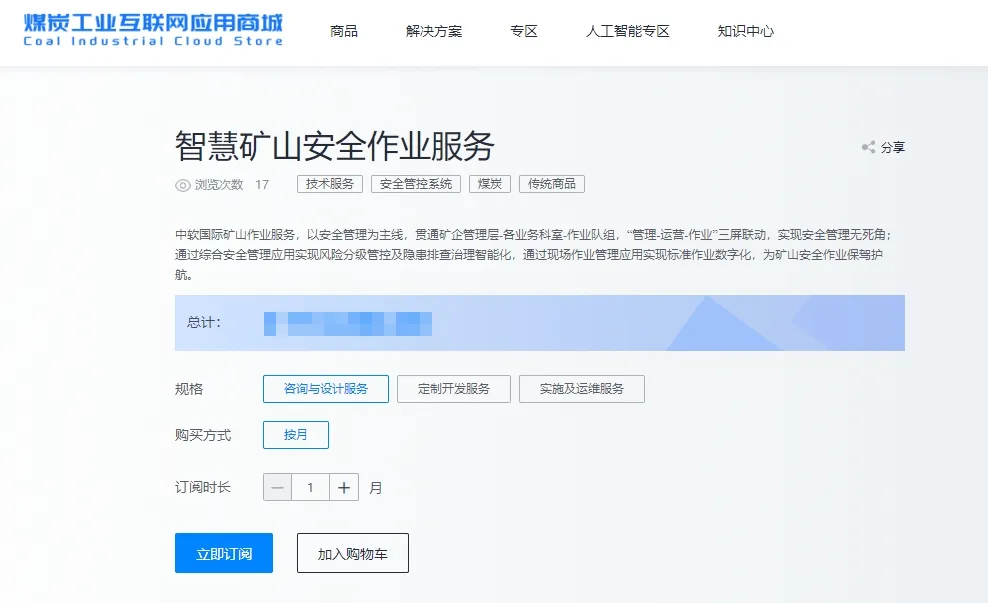Click the 立即订阅 button
Image resolution: width=988 pixels, height=603 pixels.
pos(224,553)
